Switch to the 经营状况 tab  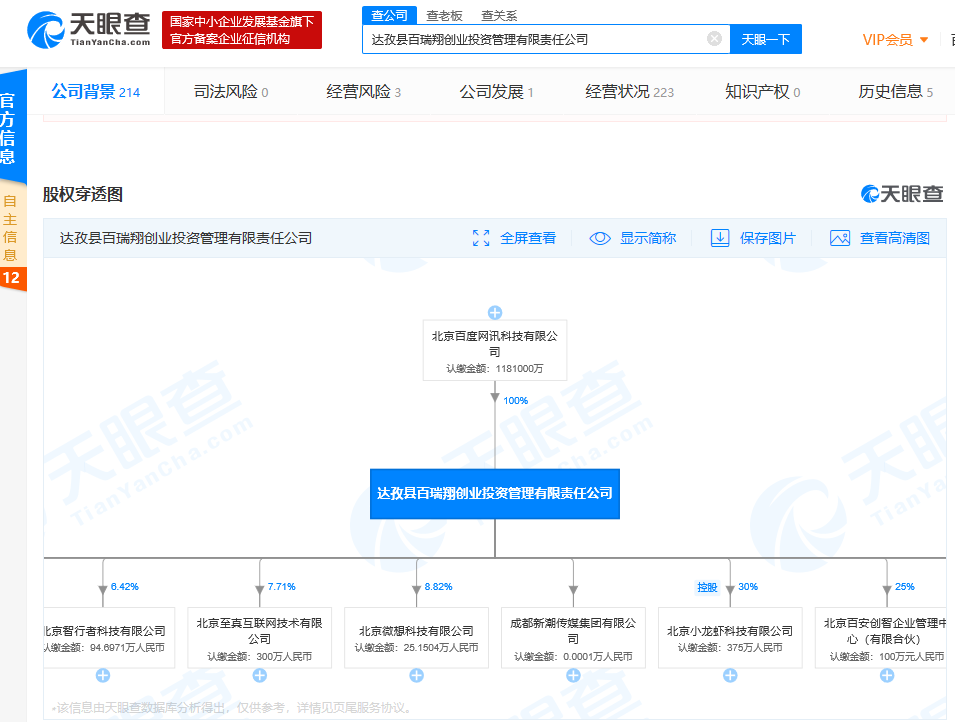[x=629, y=92]
